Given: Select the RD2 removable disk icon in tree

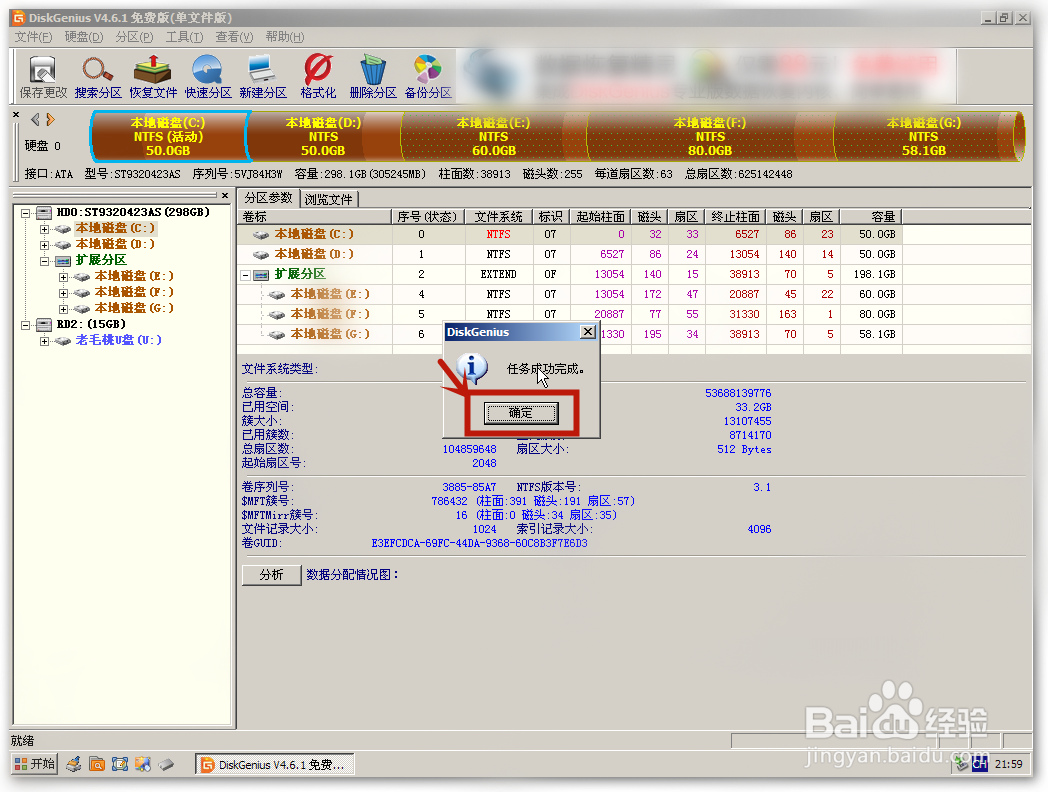Looking at the screenshot, I should 44,324.
